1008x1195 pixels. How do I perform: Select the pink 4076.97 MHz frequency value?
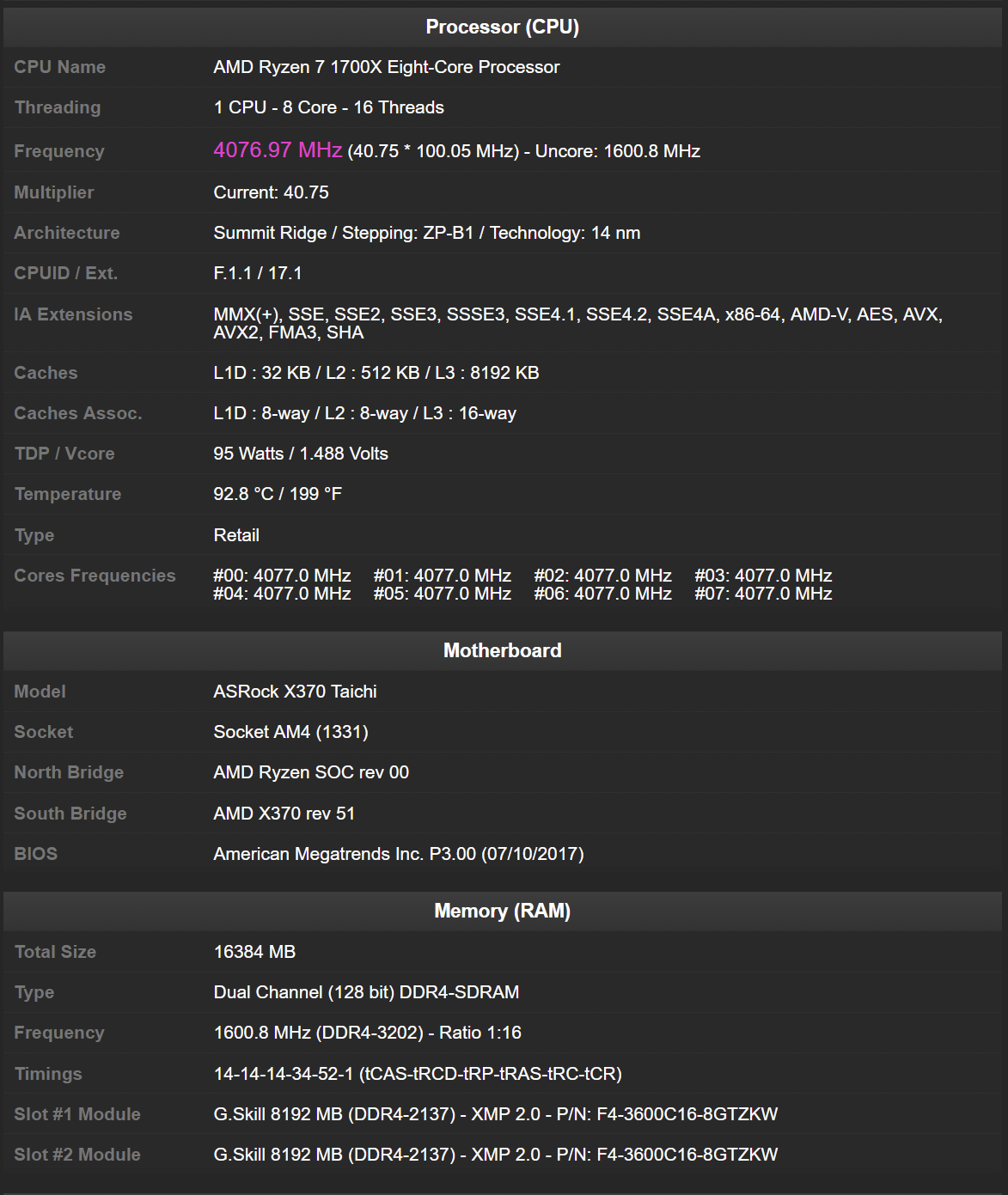pos(278,150)
